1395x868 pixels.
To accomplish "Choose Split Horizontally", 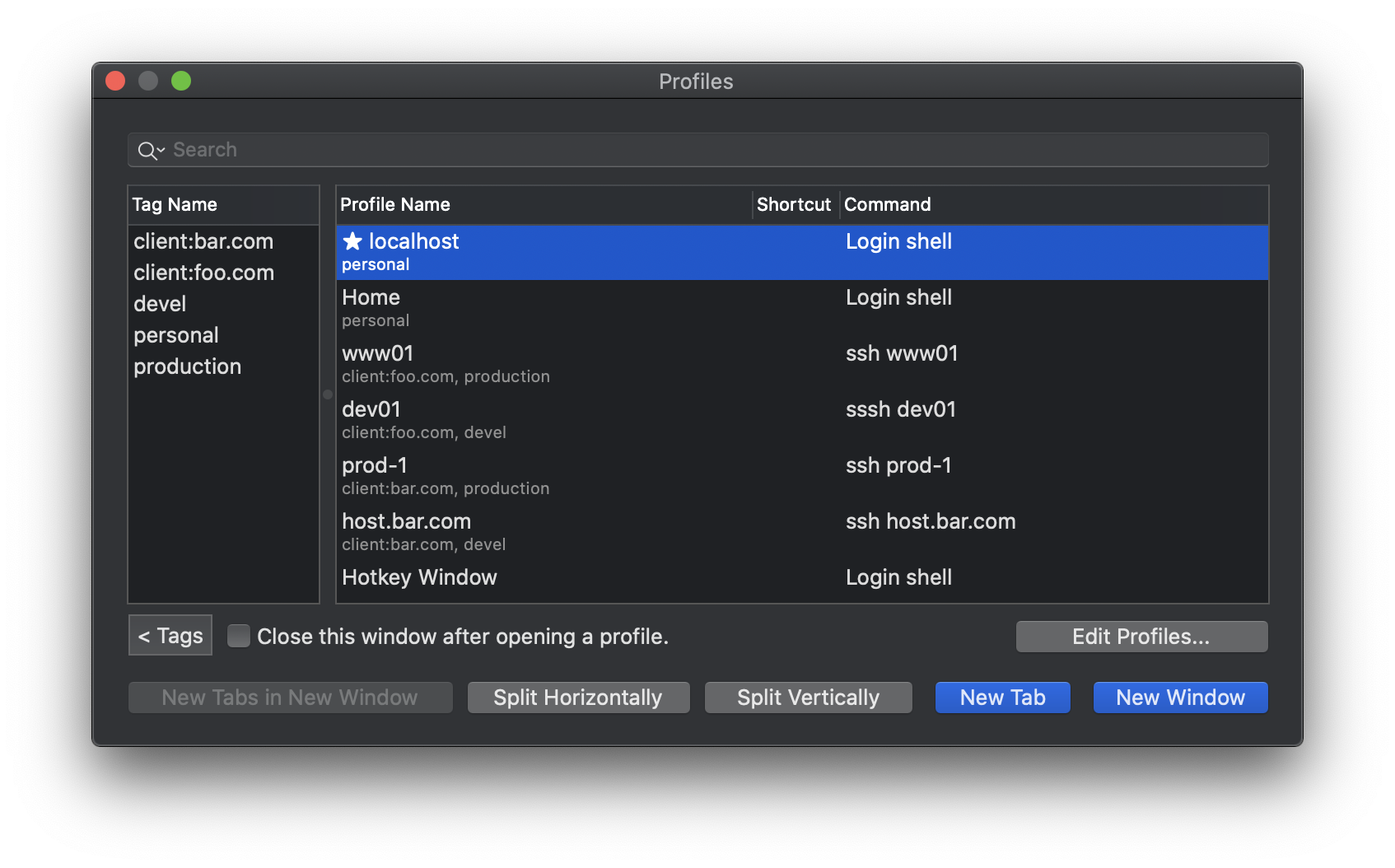I will [578, 698].
